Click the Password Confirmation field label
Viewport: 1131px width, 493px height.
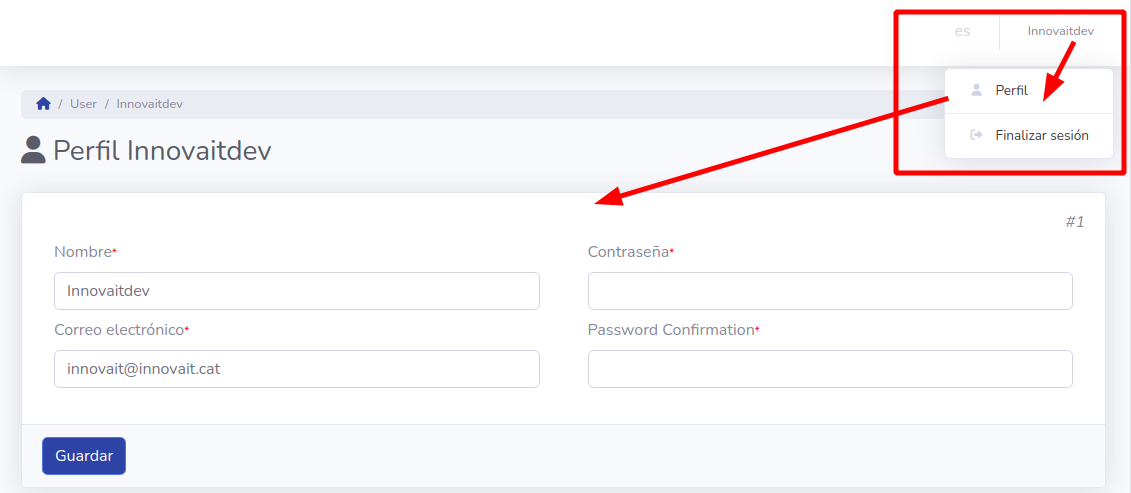point(670,330)
